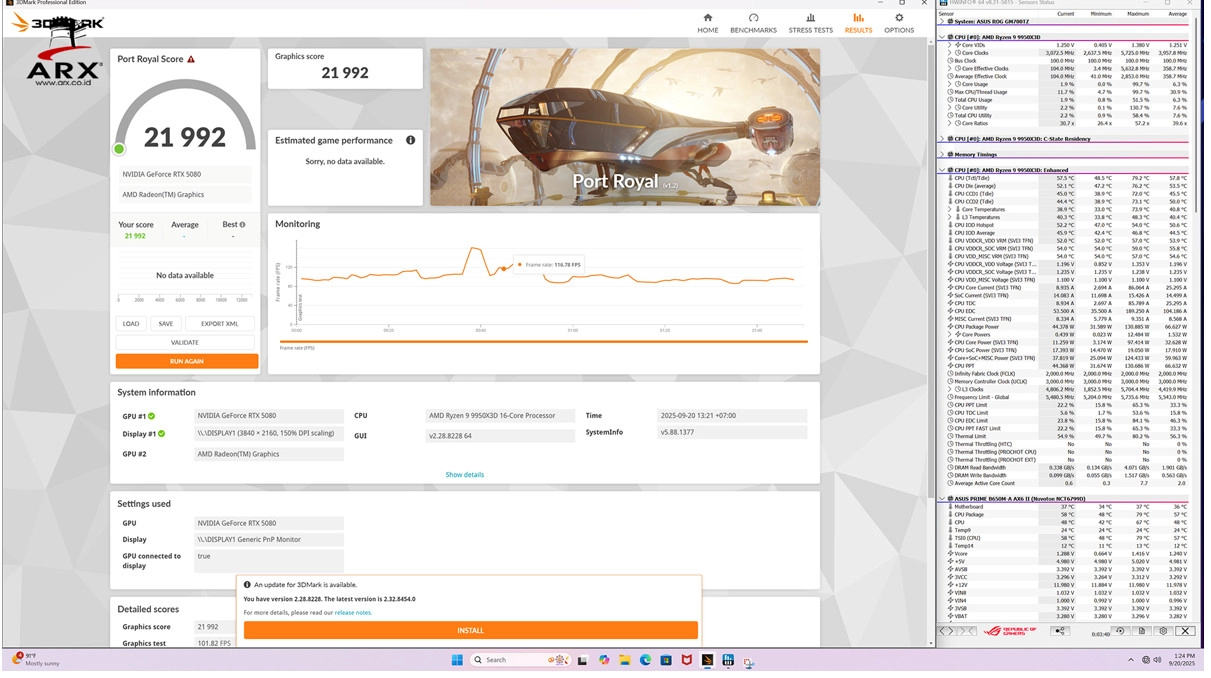Screen dimensions: 1211x678
Task: Click the HWiNFO logging sheet icon
Action: point(1142,631)
